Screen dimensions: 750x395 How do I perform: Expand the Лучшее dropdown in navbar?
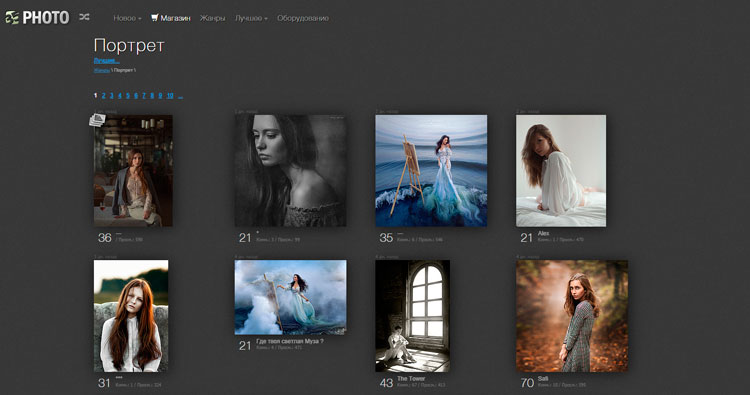point(251,18)
